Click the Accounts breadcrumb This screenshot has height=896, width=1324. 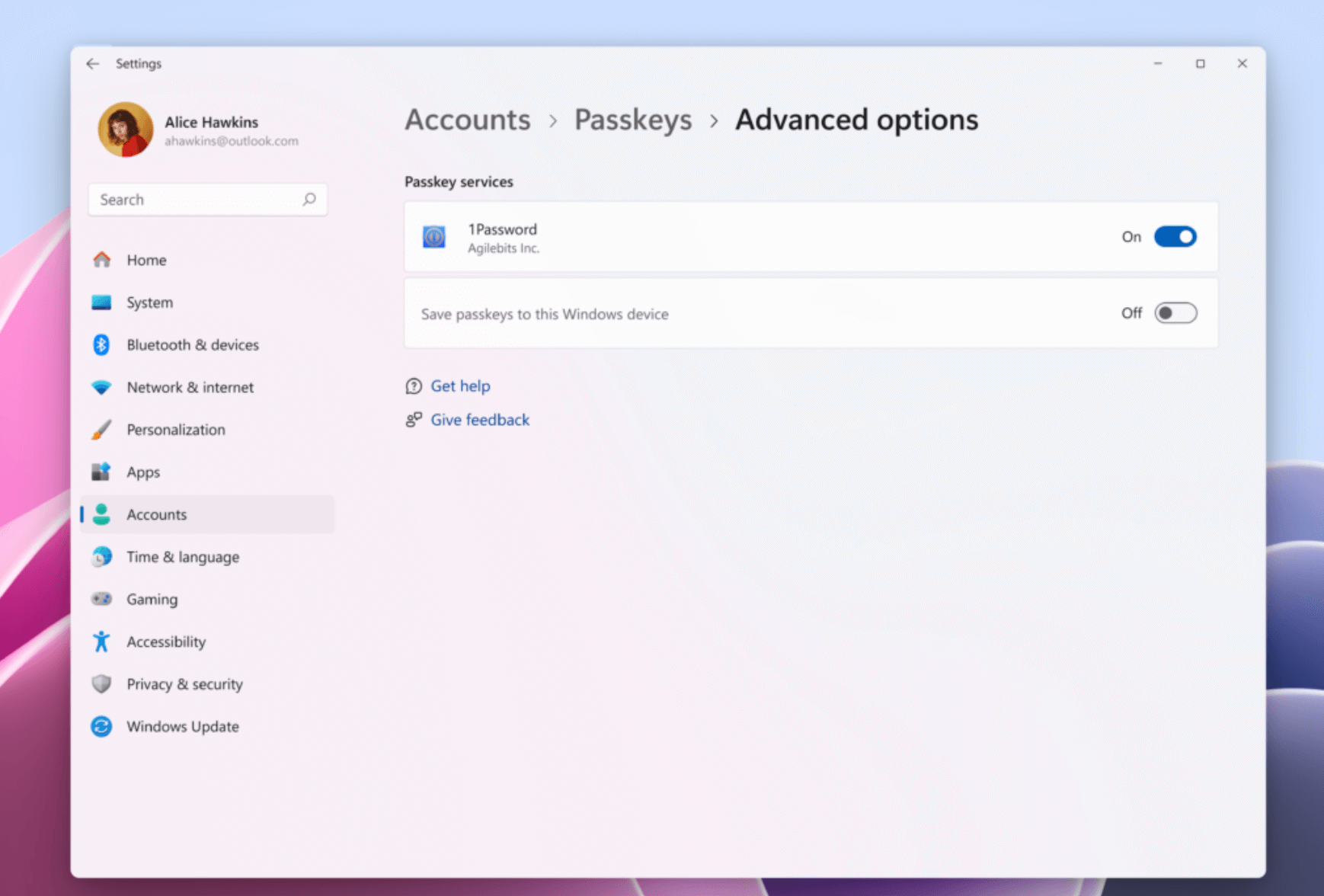tap(467, 120)
